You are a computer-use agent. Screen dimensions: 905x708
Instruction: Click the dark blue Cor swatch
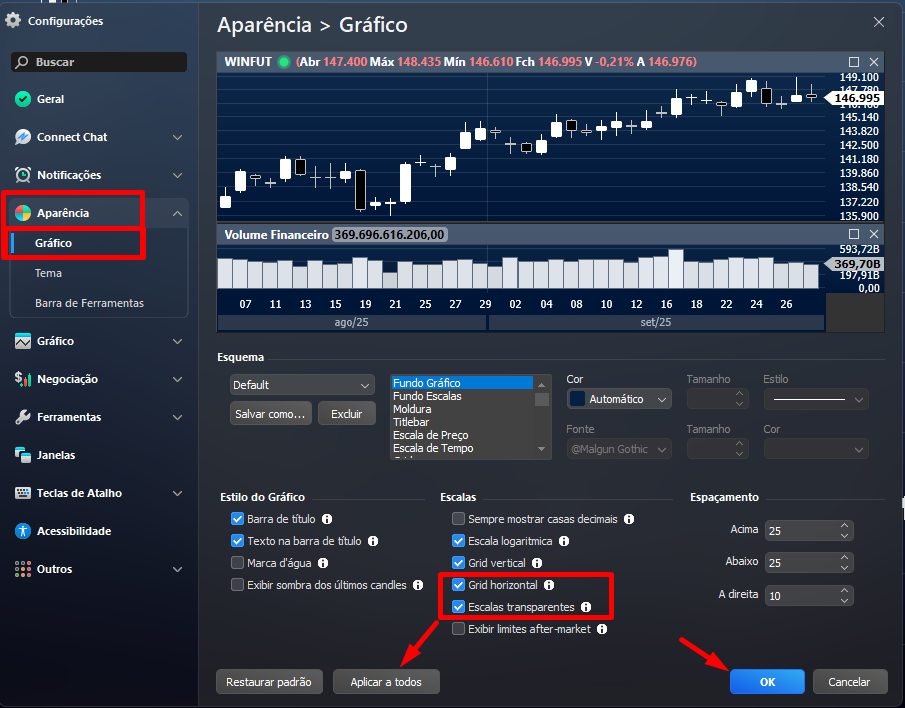577,399
